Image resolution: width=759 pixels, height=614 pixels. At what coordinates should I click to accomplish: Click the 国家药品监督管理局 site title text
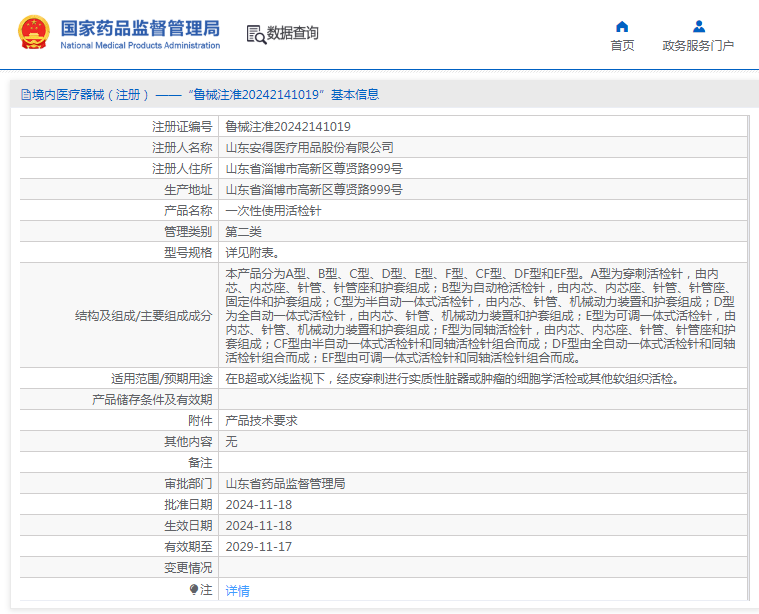pyautogui.click(x=140, y=27)
